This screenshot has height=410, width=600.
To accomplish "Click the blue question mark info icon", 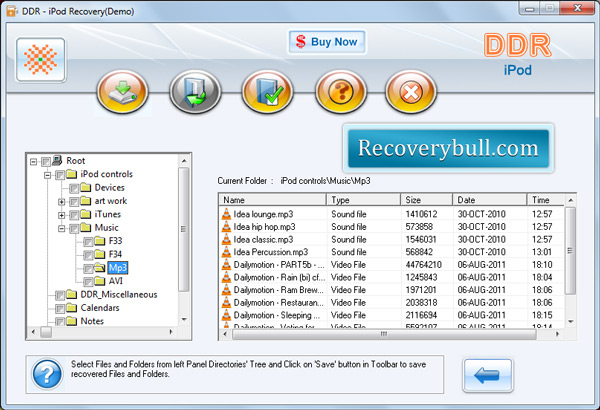I will [x=47, y=374].
